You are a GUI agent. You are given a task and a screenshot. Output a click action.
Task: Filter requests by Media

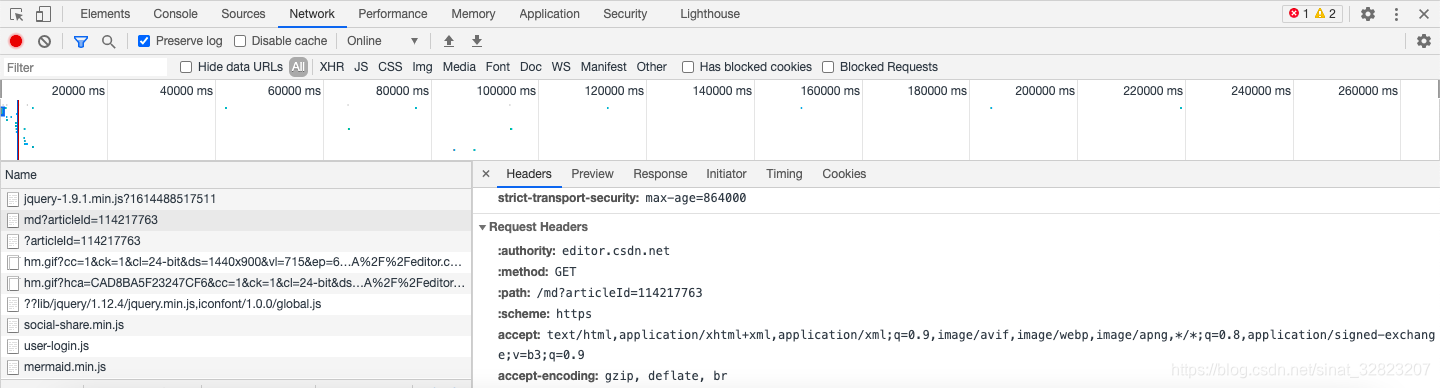(459, 67)
